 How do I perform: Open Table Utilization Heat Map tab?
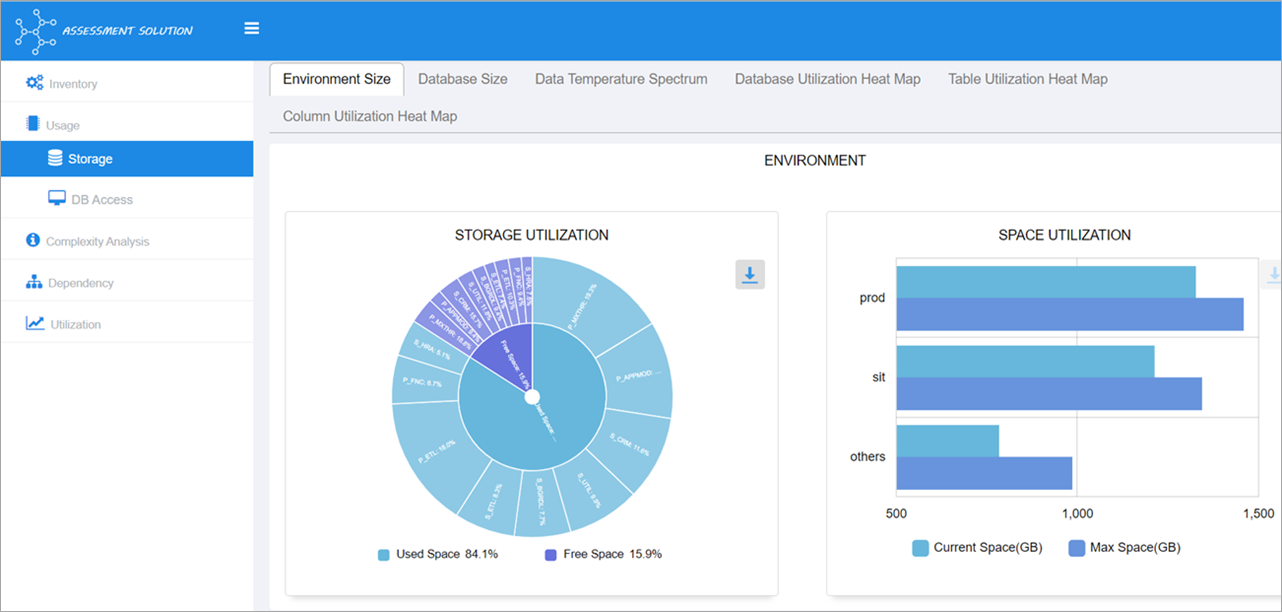(x=1028, y=79)
